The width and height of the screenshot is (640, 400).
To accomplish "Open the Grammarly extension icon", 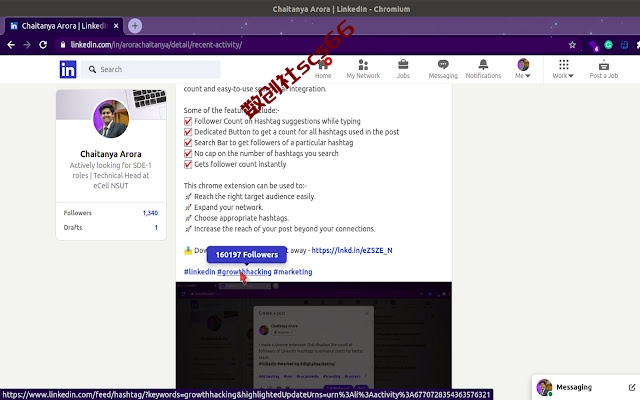I will click(608, 45).
